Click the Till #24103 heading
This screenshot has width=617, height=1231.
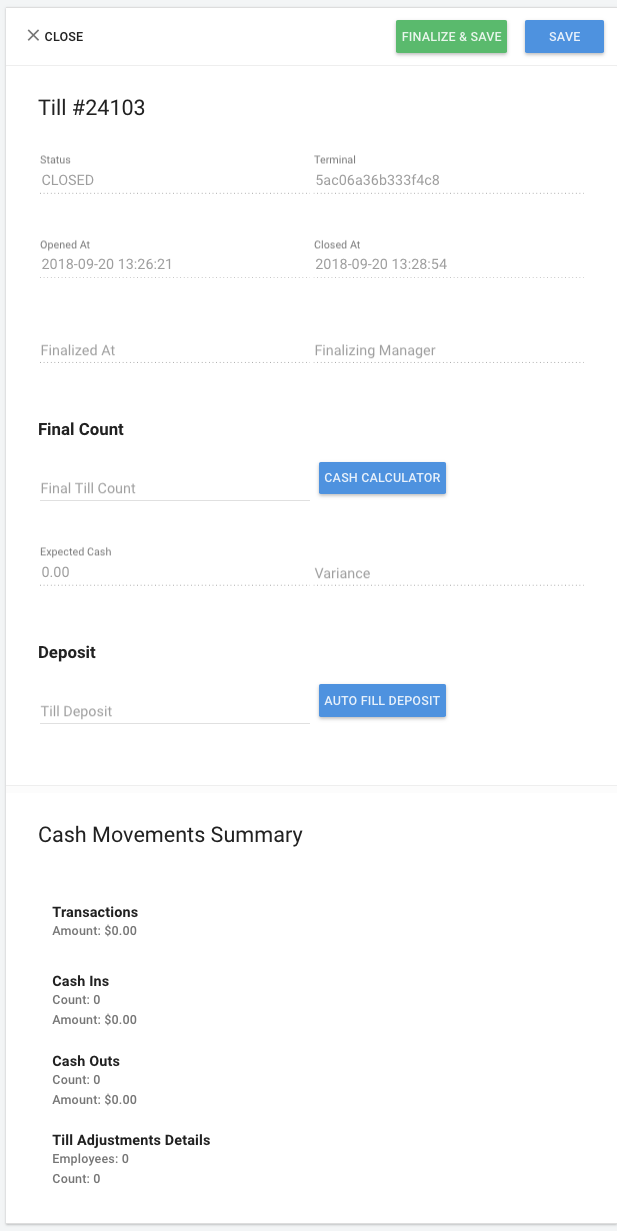point(91,108)
